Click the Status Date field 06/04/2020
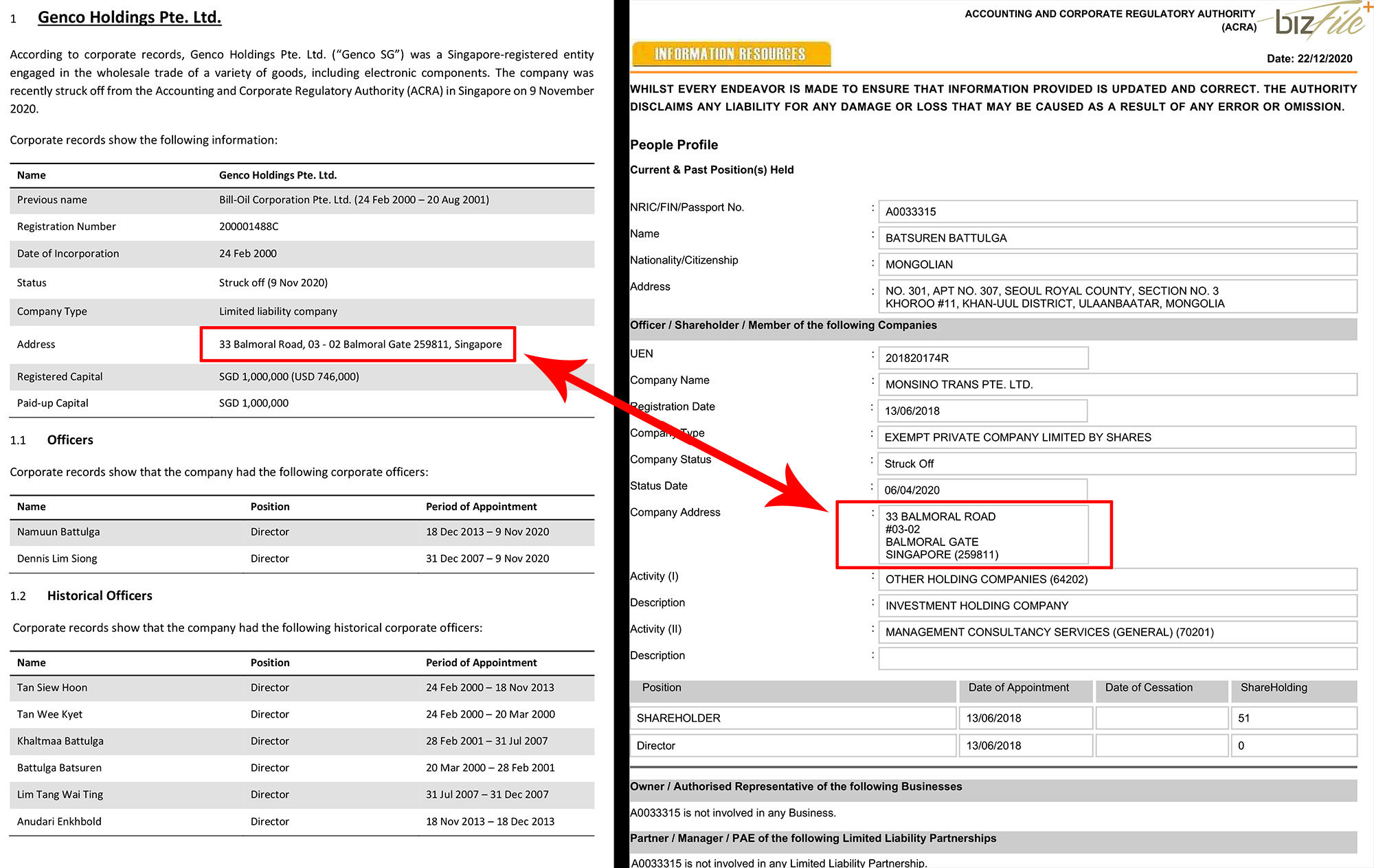The image size is (1374, 868). (x=982, y=490)
